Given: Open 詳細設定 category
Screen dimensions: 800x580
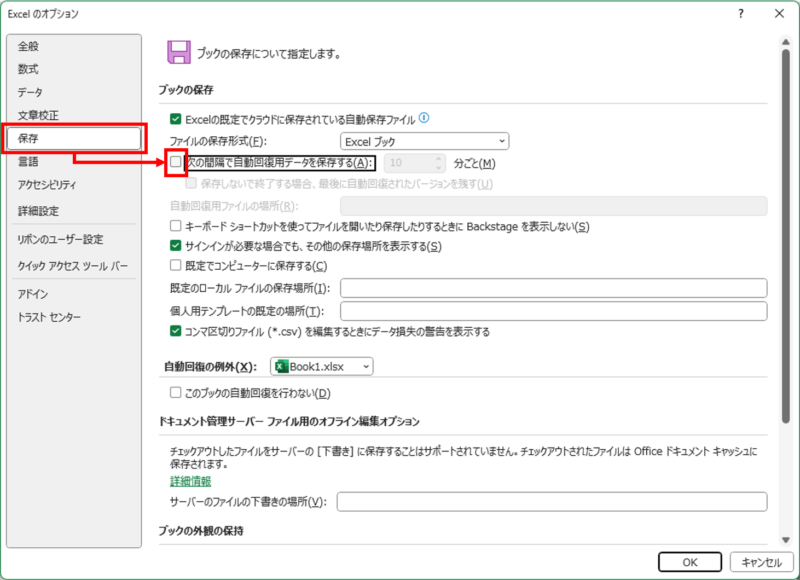Looking at the screenshot, I should 74,211.
